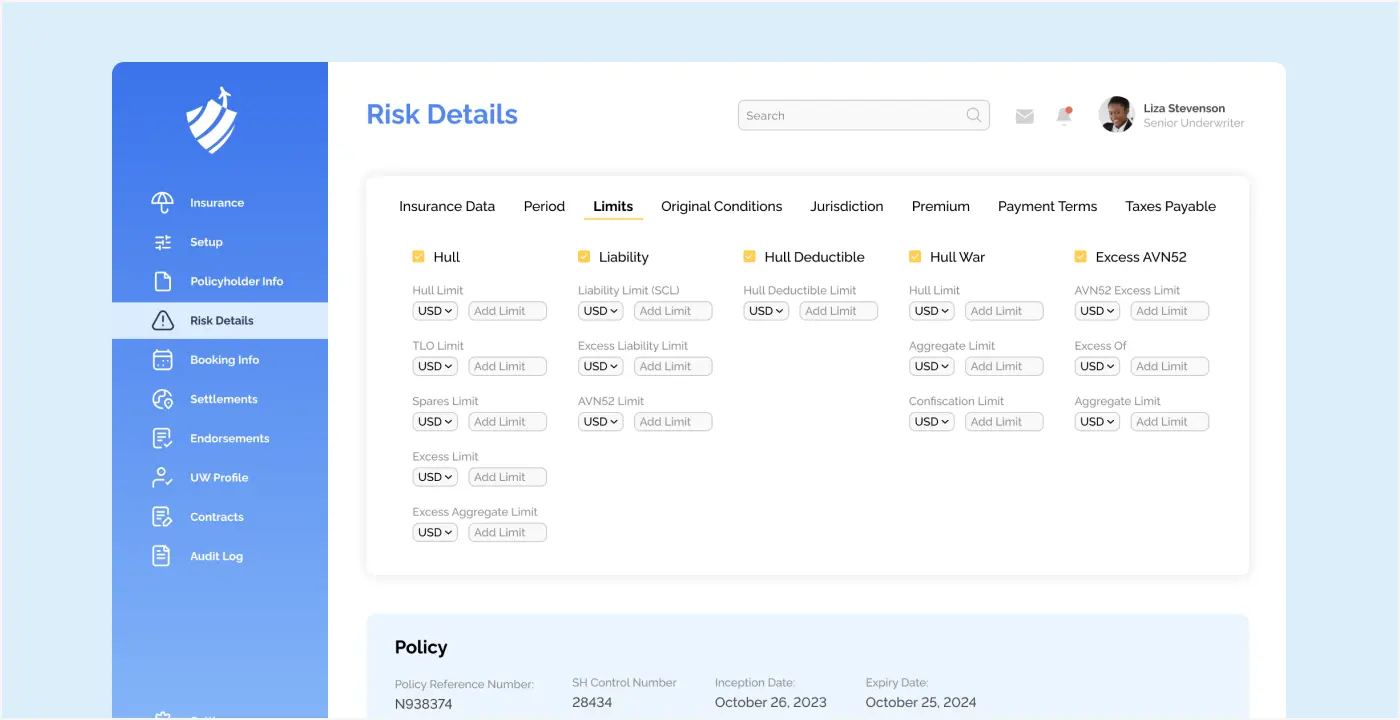This screenshot has width=1400, height=720.
Task: Uncheck the Hull checkbox
Action: click(x=419, y=257)
